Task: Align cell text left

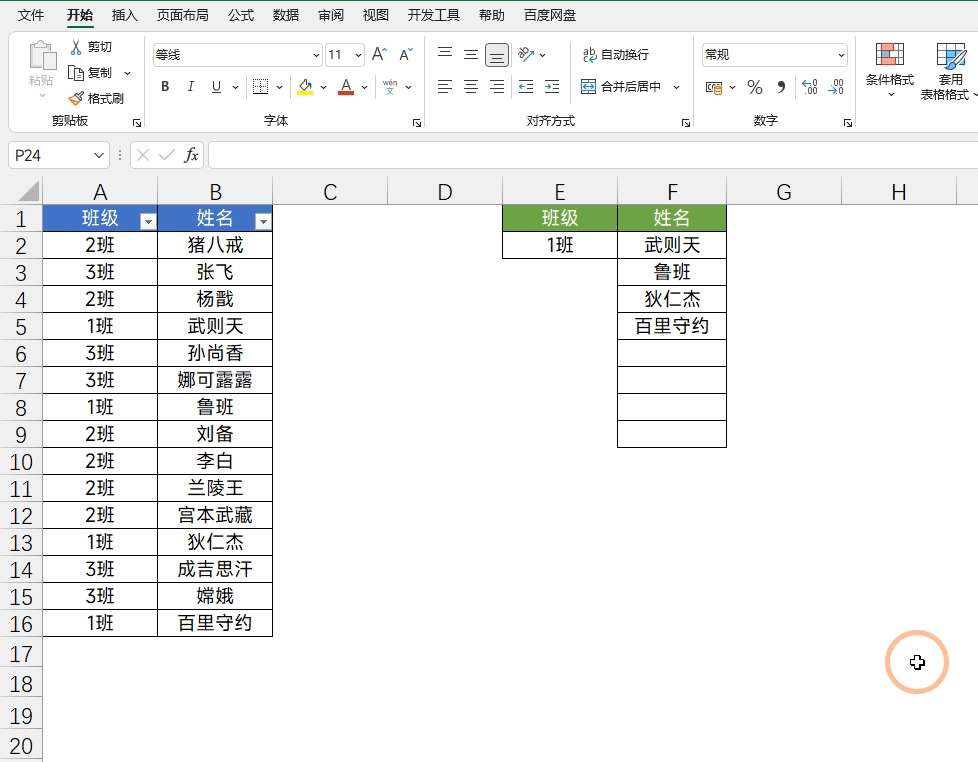Action: 445,87
